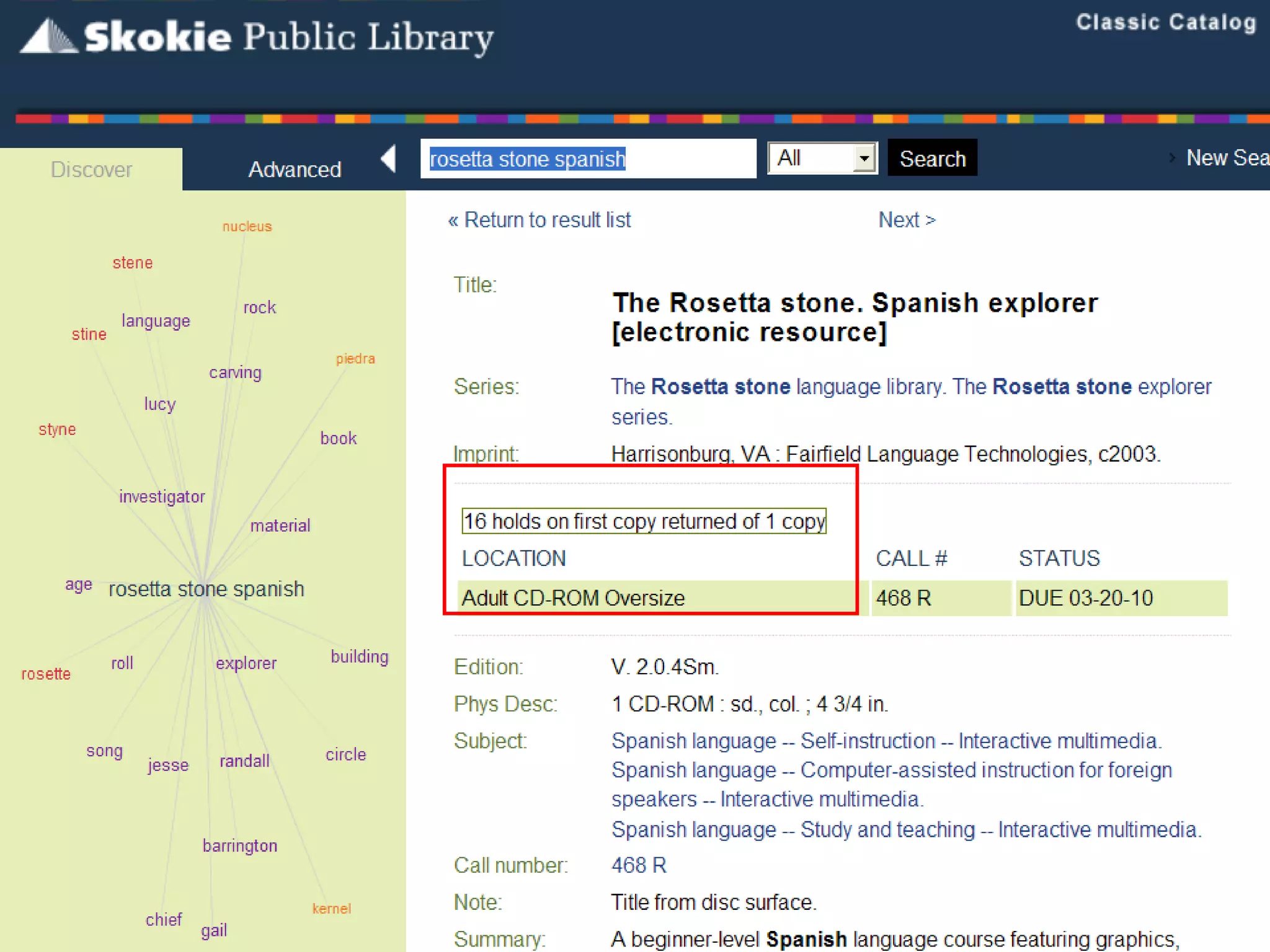Switch to the Discover tab

[x=91, y=169]
